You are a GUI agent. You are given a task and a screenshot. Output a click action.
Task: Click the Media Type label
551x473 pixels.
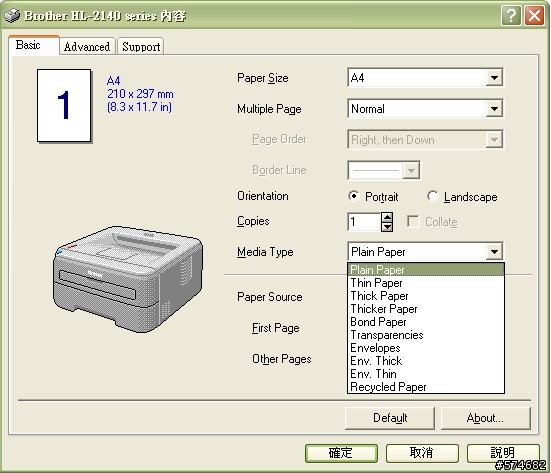tap(265, 252)
